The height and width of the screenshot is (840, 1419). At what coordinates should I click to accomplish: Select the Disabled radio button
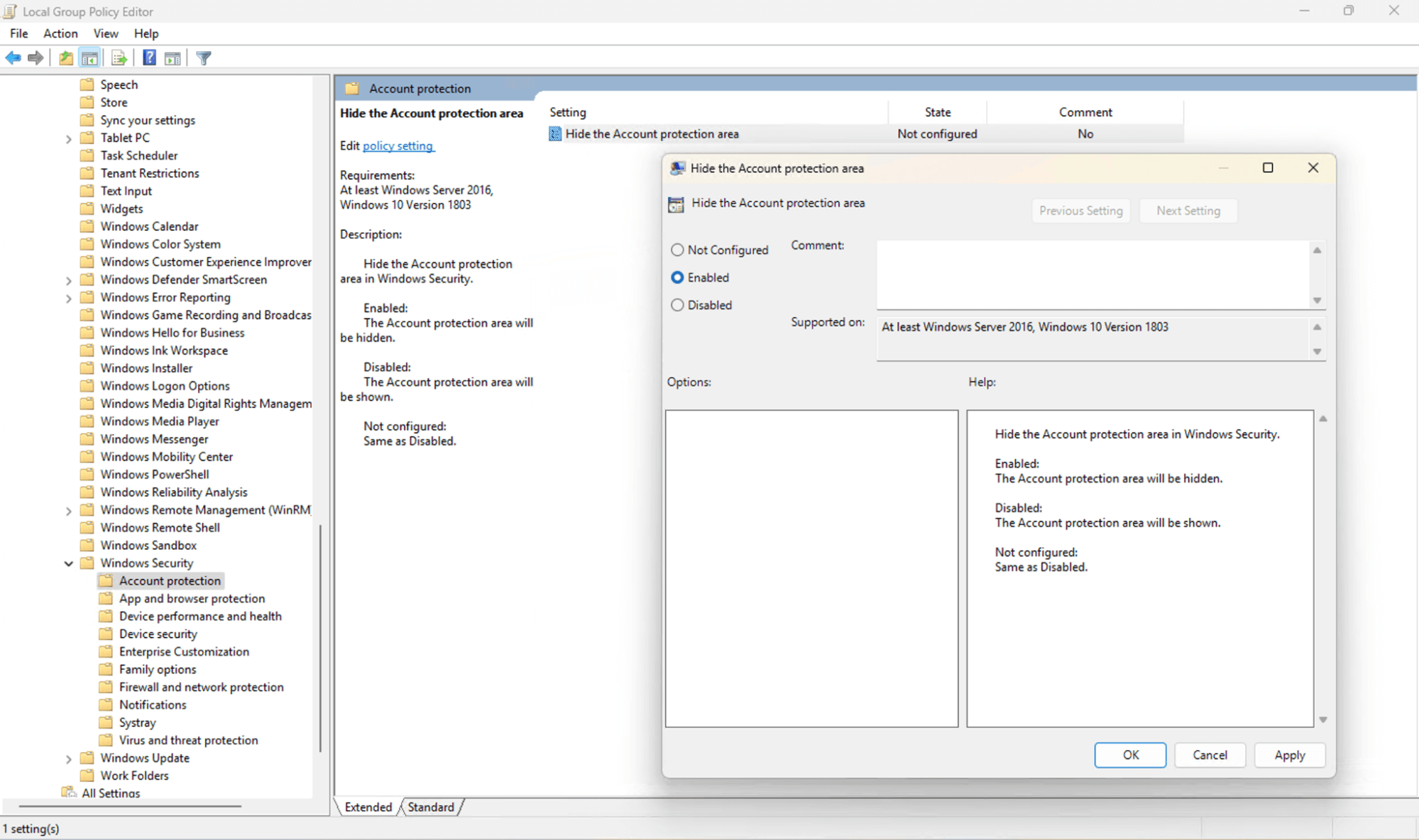tap(678, 305)
